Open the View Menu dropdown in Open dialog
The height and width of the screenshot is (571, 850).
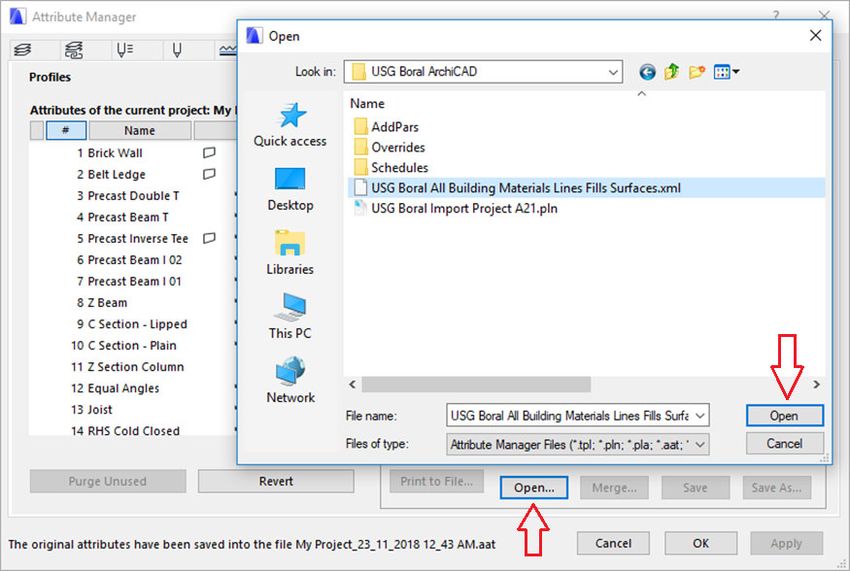click(726, 72)
